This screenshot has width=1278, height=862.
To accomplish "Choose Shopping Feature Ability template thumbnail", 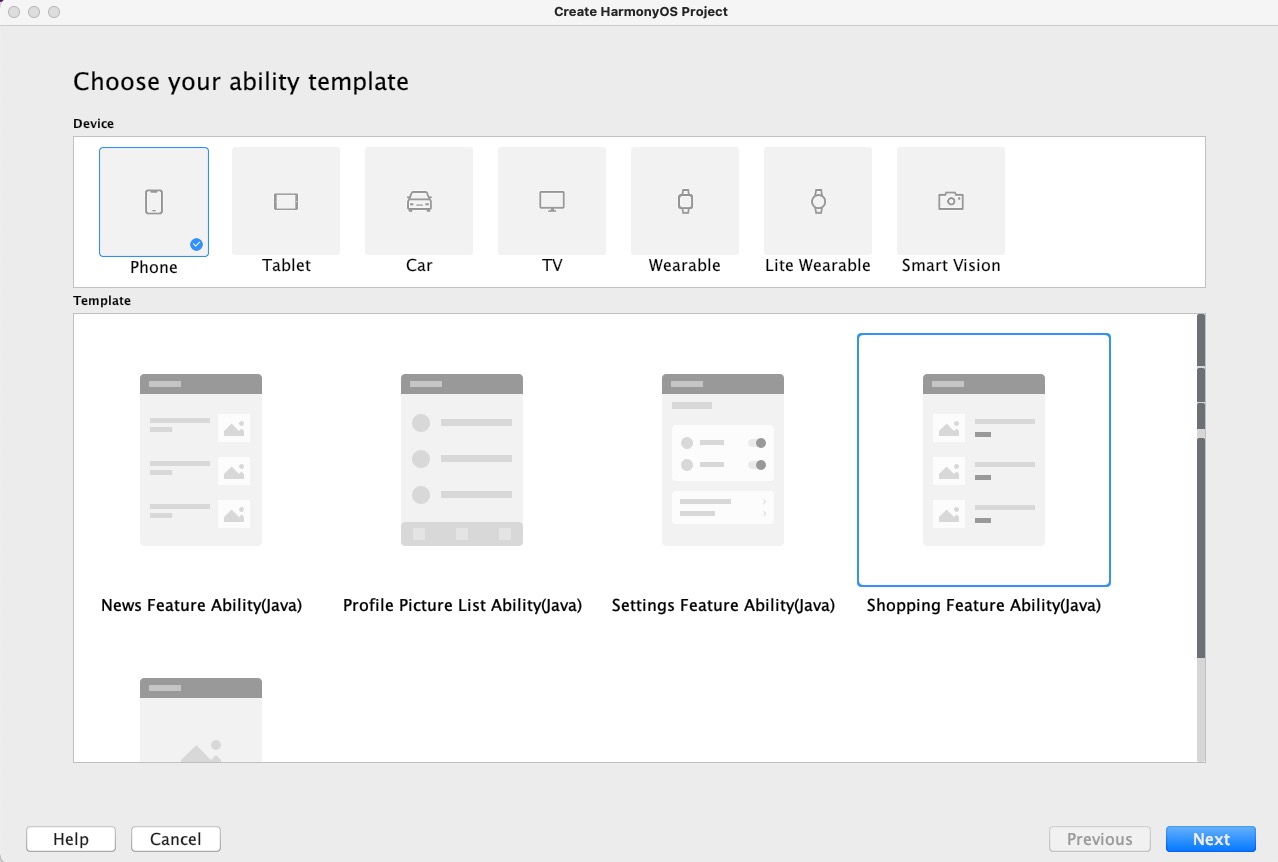I will [984, 460].
